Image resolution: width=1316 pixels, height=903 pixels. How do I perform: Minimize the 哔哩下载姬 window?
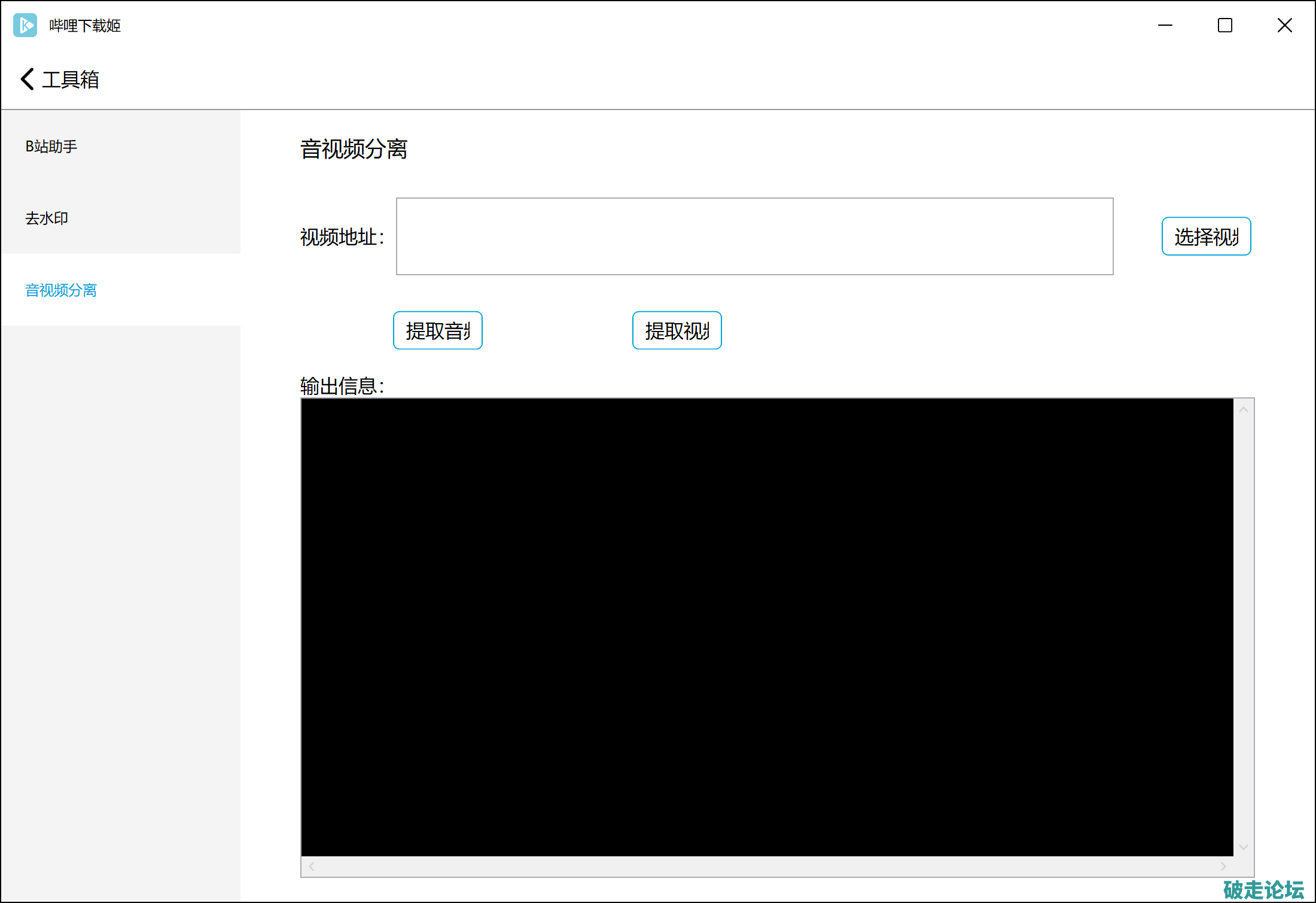click(1165, 25)
